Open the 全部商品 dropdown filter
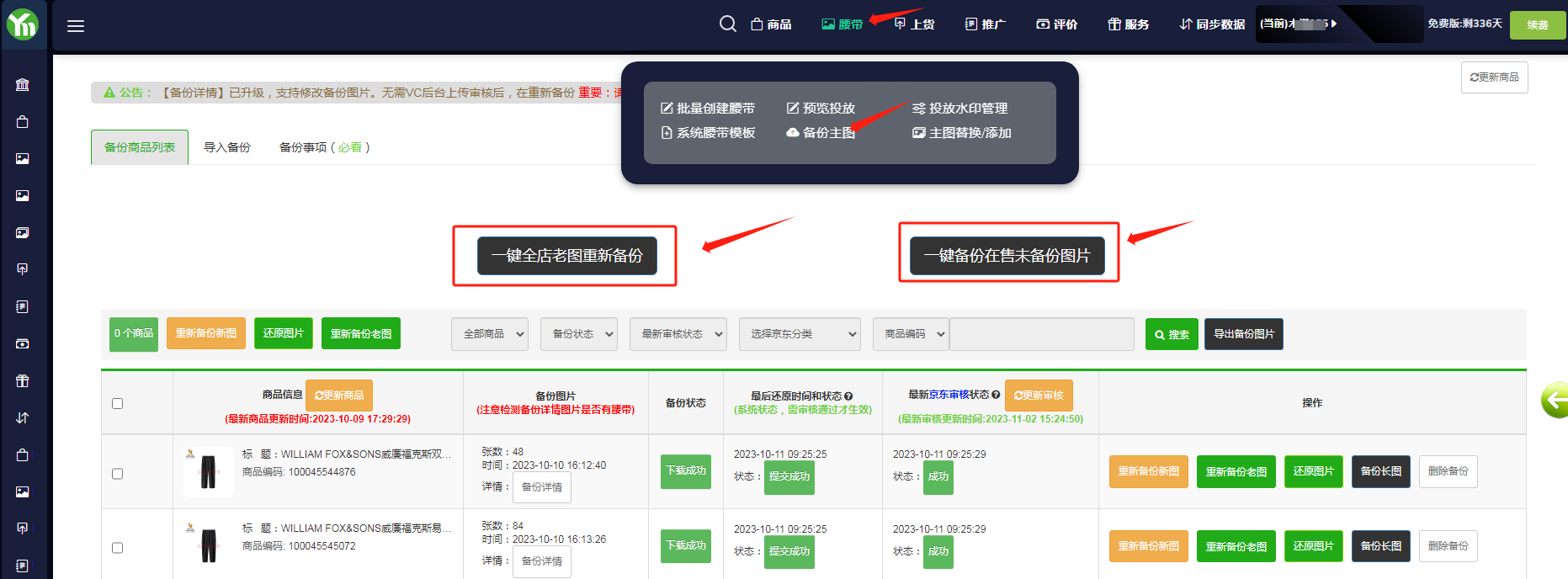The height and width of the screenshot is (579, 1568). coord(490,334)
